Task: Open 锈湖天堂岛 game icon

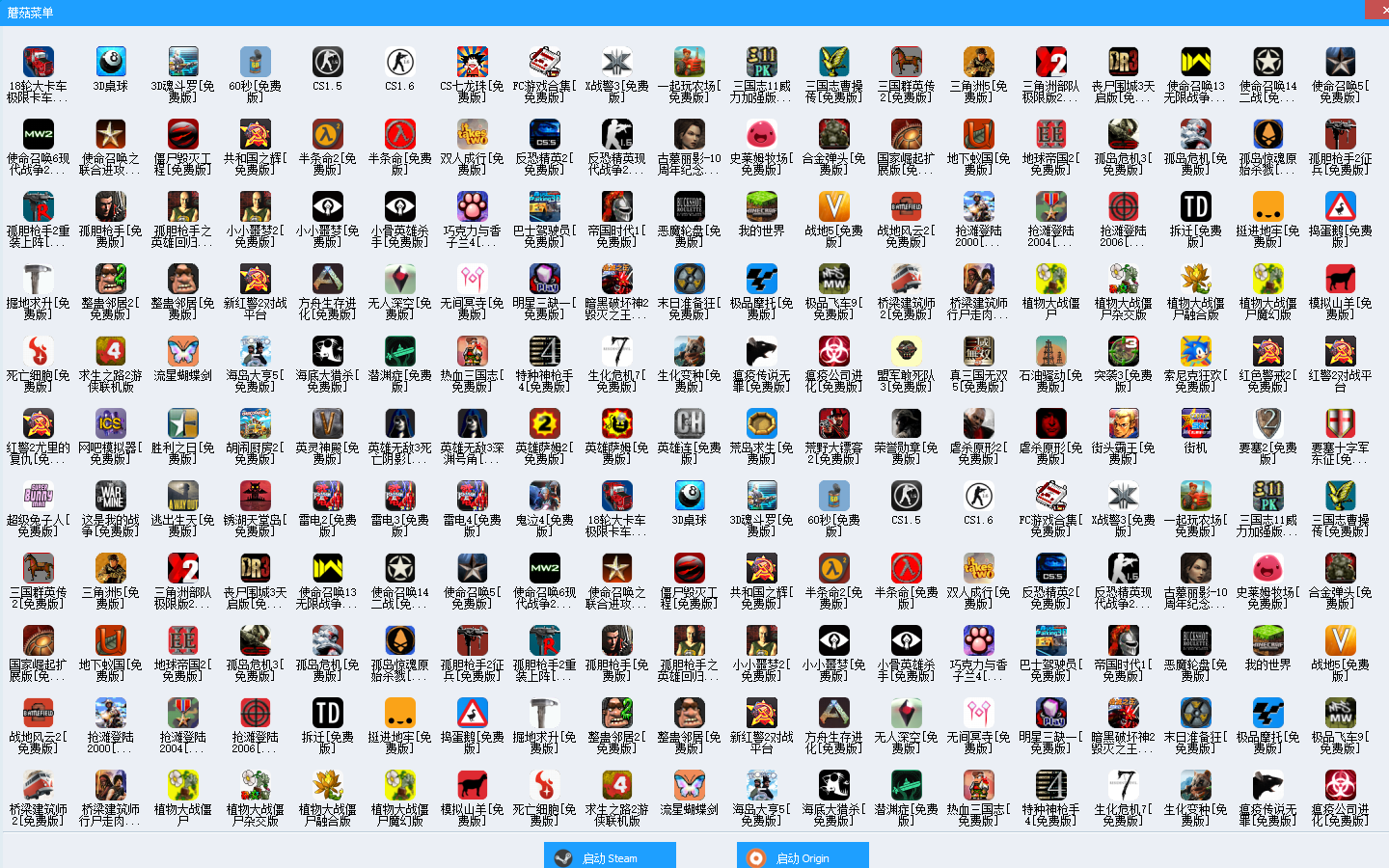Action: pyautogui.click(x=255, y=497)
